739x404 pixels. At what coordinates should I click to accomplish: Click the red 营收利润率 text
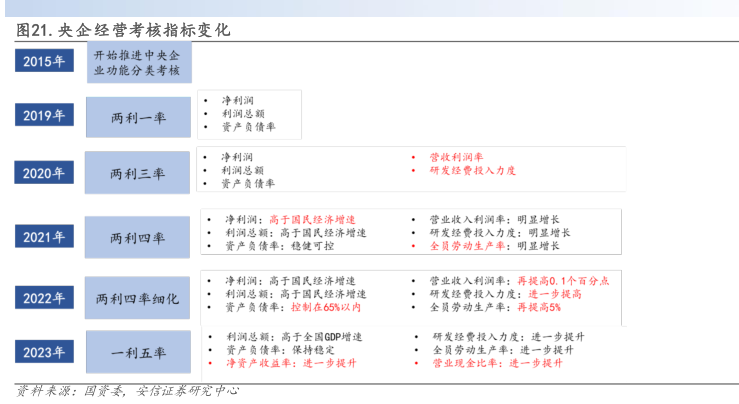(456, 157)
